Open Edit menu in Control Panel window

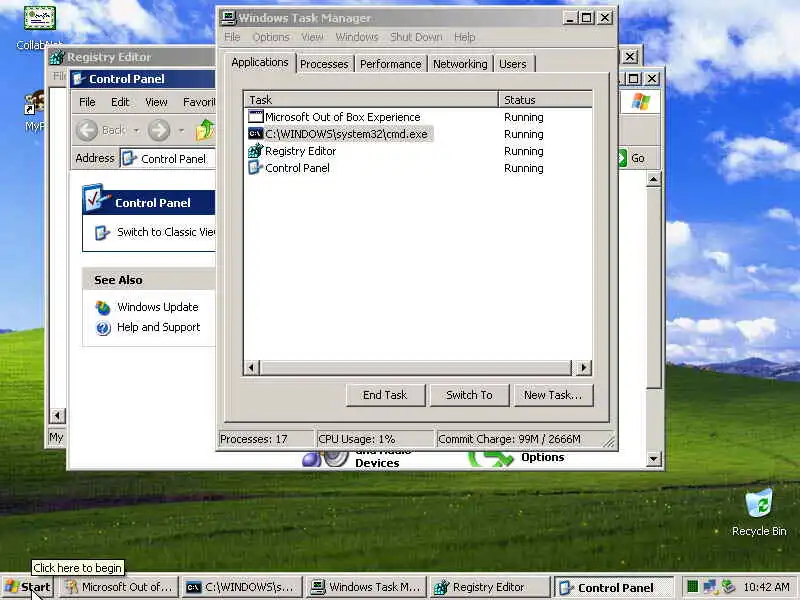[120, 103]
